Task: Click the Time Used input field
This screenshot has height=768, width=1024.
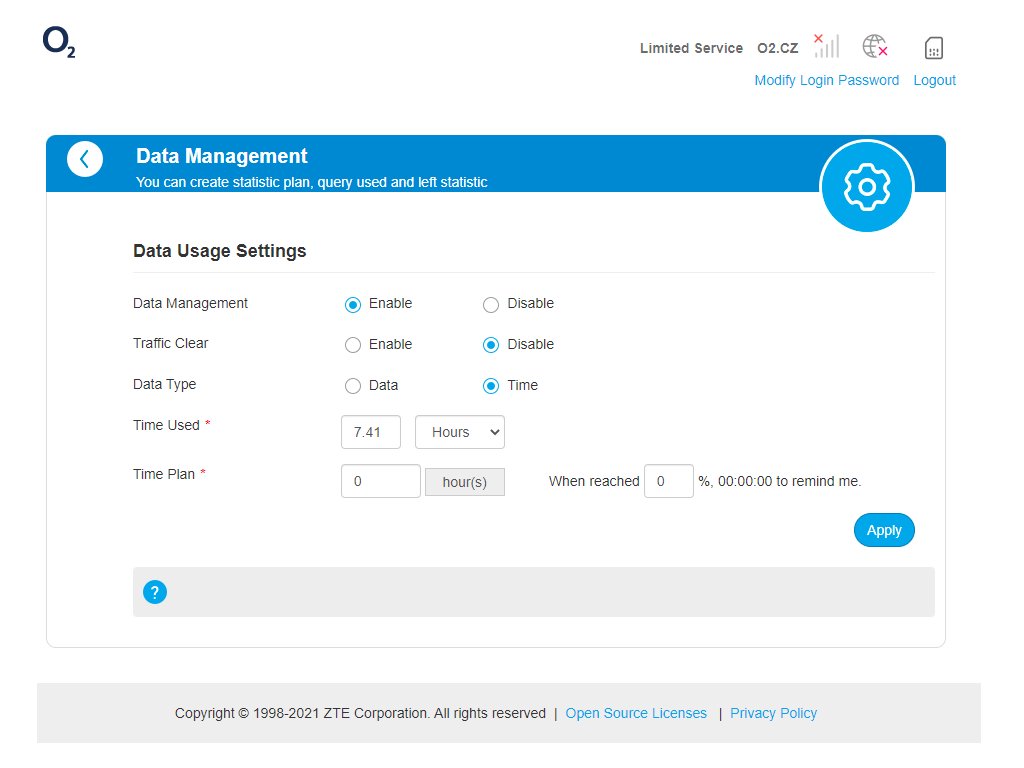Action: tap(371, 432)
